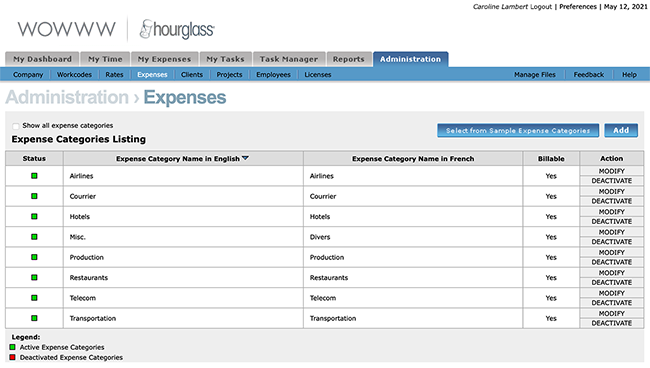Open the Licenses submenu
The height and width of the screenshot is (368, 650).
pyautogui.click(x=318, y=75)
